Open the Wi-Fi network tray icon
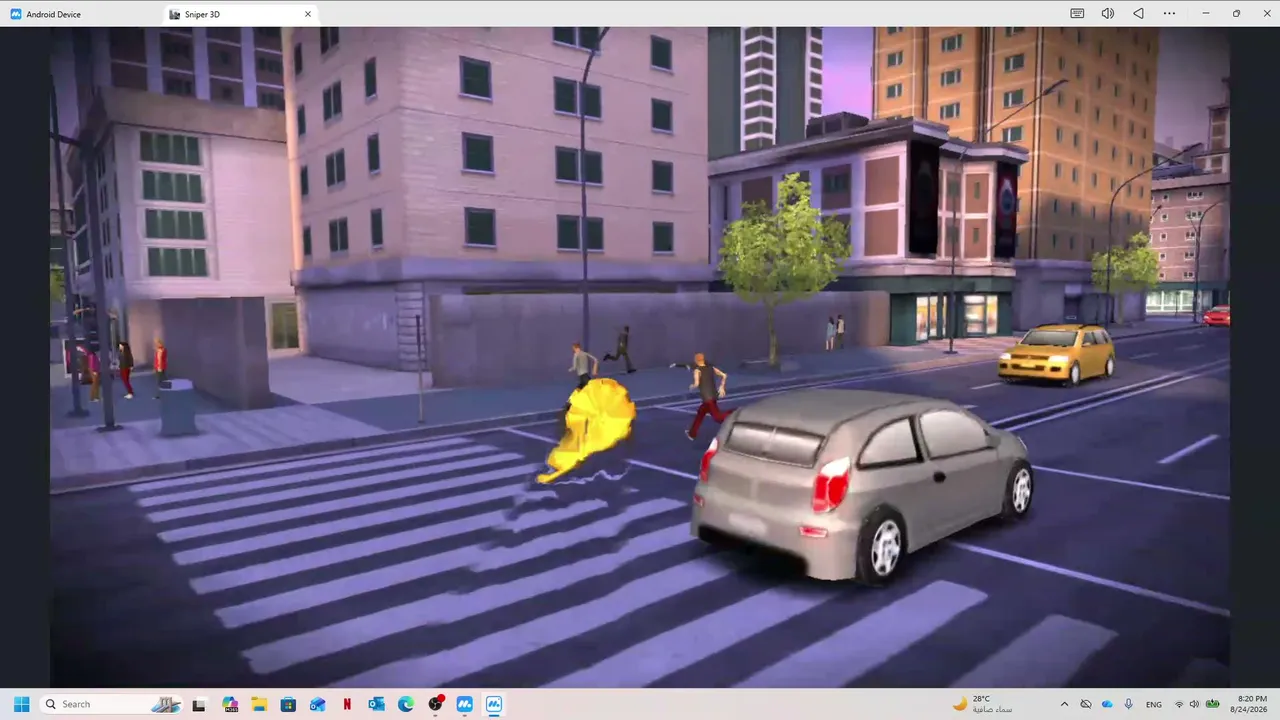 point(1180,704)
